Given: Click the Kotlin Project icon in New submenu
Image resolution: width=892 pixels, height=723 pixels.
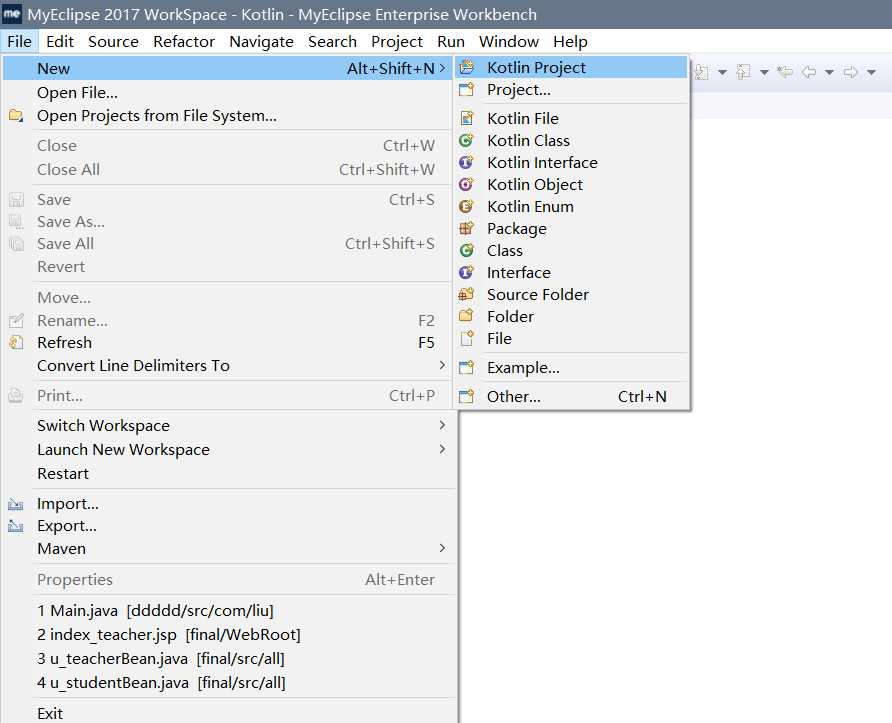Looking at the screenshot, I should click(466, 68).
